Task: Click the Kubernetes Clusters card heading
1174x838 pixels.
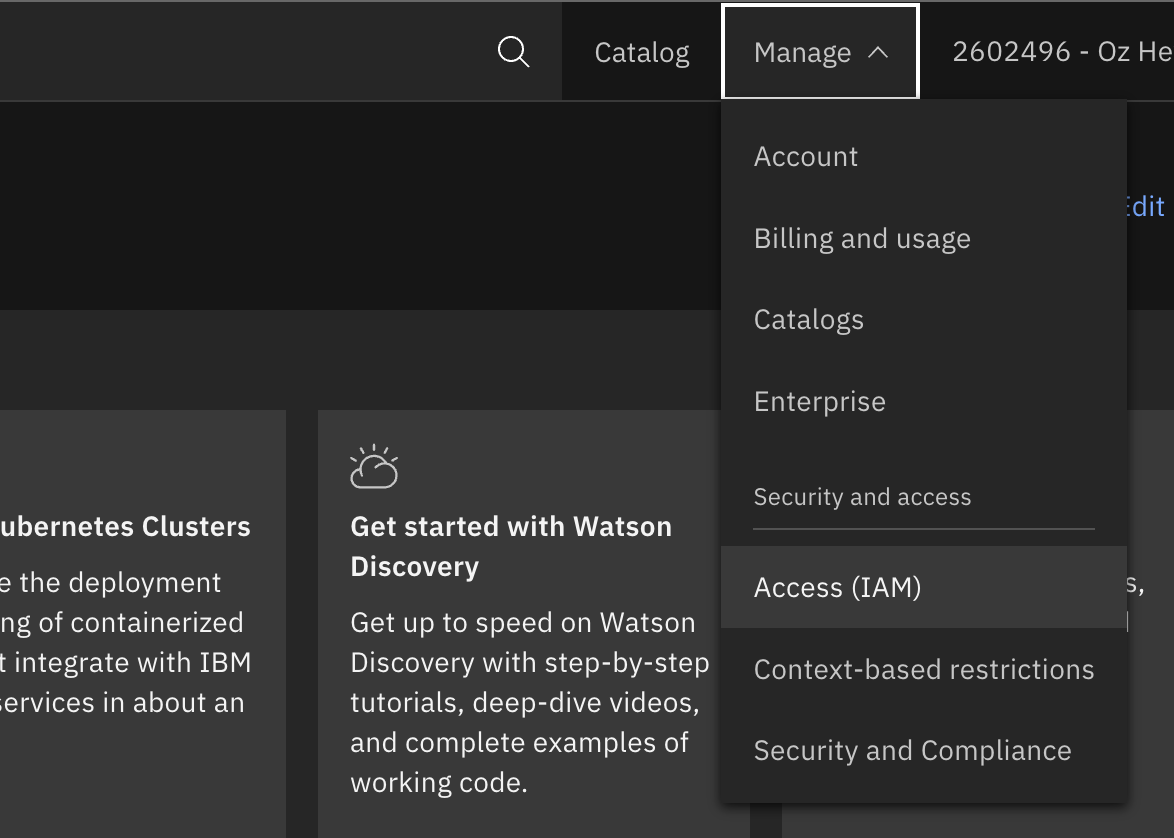Action: [125, 527]
